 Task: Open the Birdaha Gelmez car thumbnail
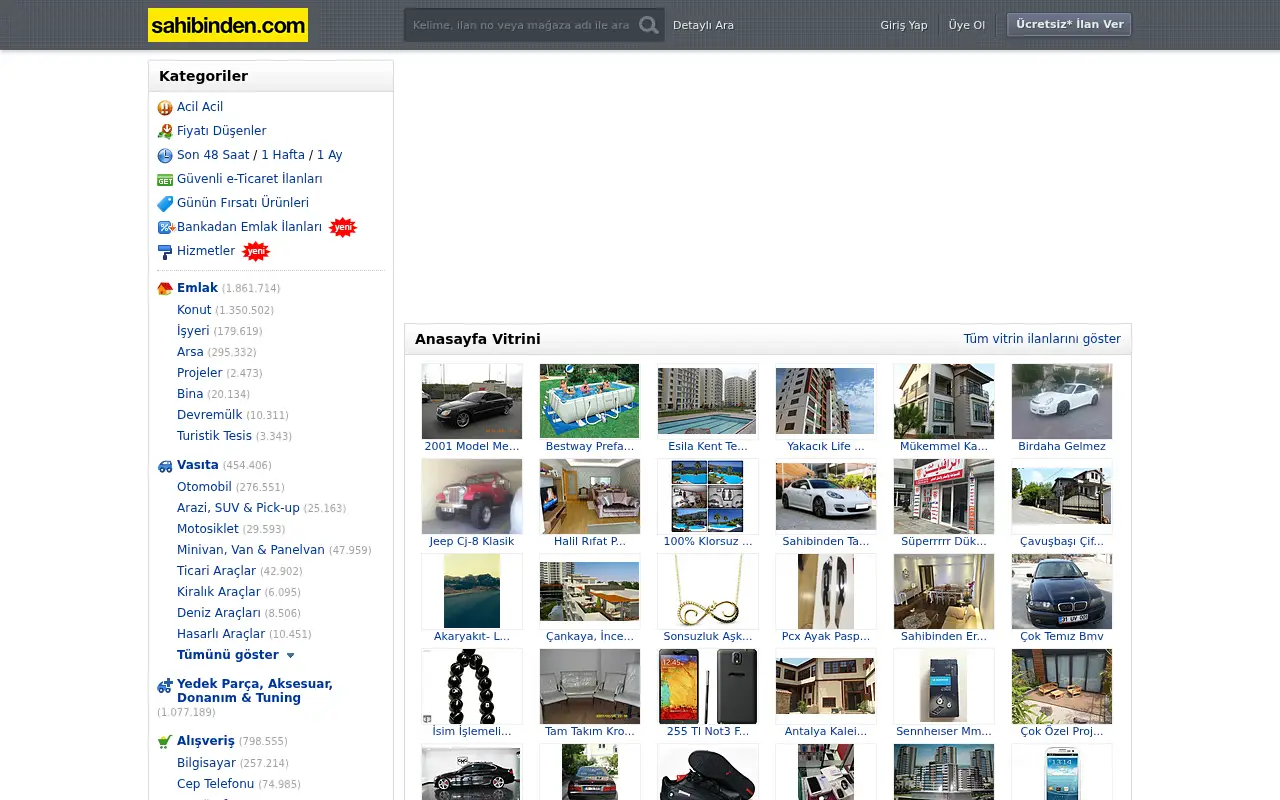pos(1062,401)
